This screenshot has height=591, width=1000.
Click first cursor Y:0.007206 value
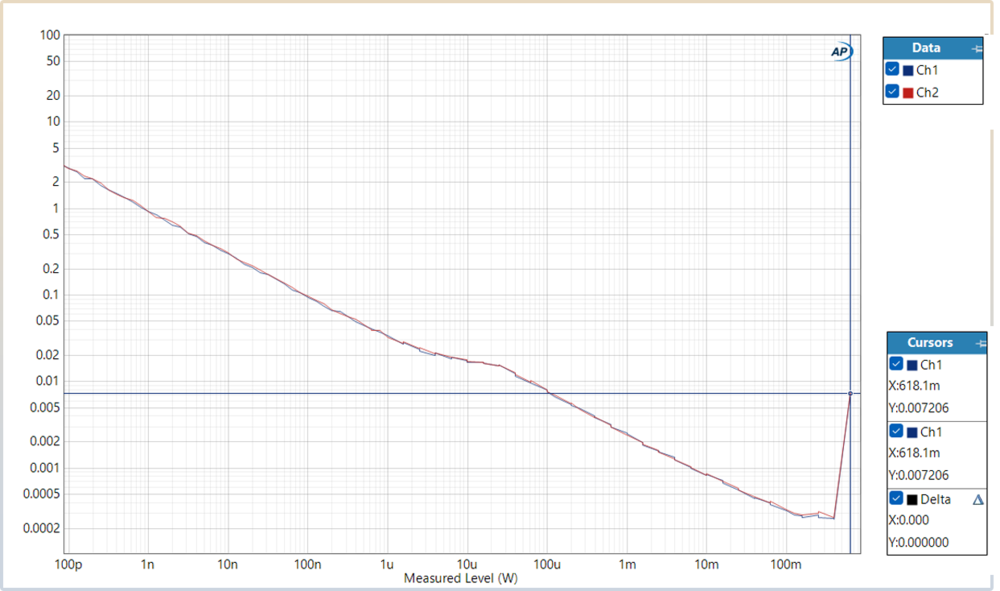coord(918,408)
